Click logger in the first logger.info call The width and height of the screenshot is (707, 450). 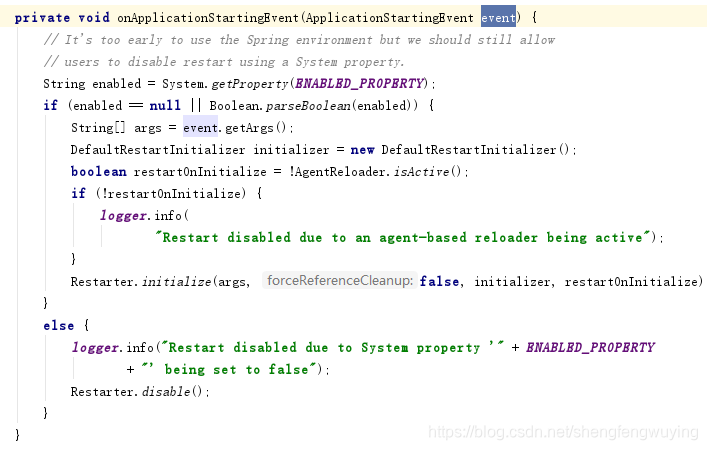[x=123, y=216]
